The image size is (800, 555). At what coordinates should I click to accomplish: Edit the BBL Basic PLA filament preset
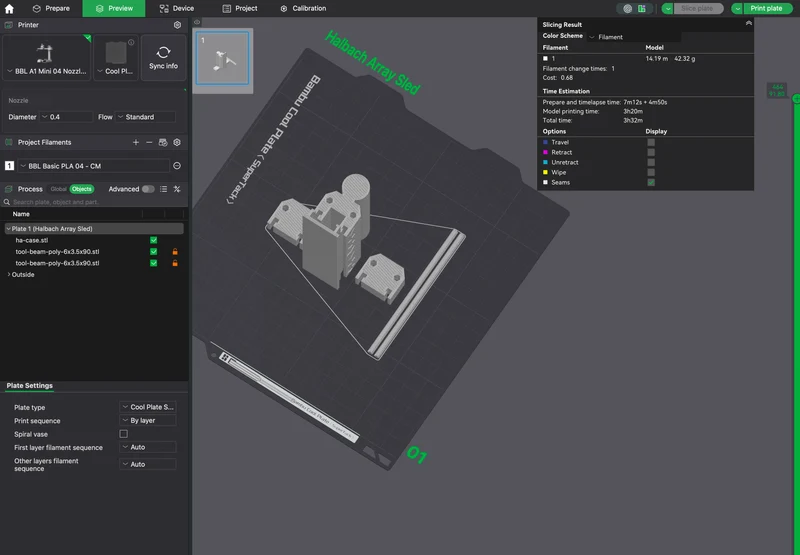[x=177, y=166]
